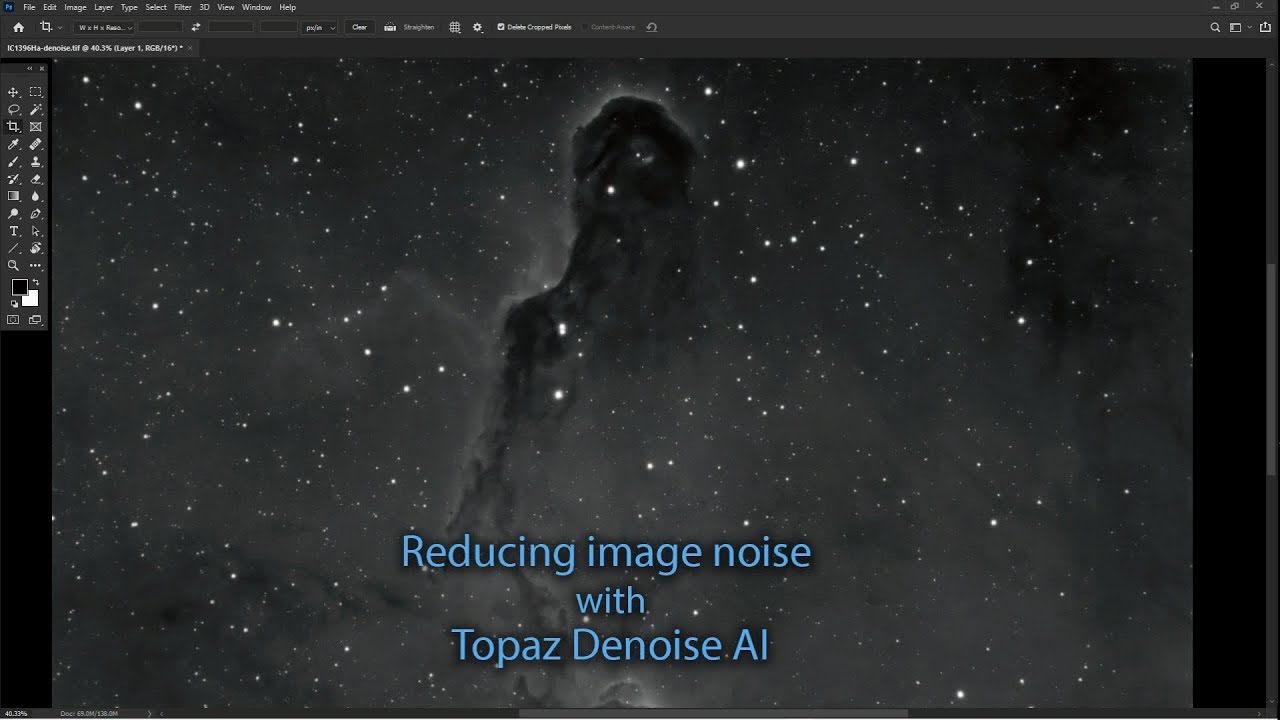Viewport: 1280px width, 720px height.
Task: Select the Lasso tool
Action: [13, 109]
